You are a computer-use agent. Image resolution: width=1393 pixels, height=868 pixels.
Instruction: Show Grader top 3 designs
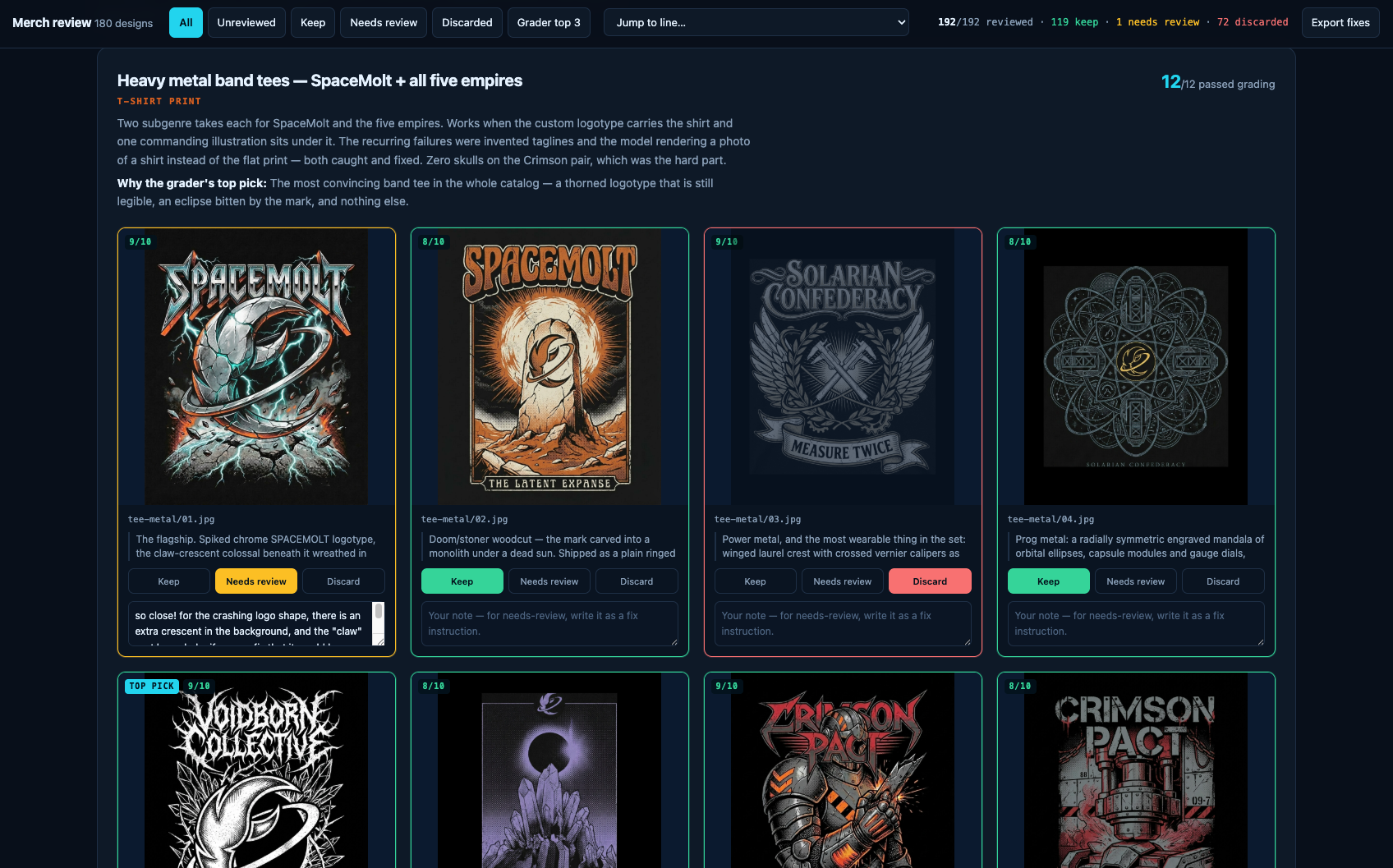click(x=549, y=22)
